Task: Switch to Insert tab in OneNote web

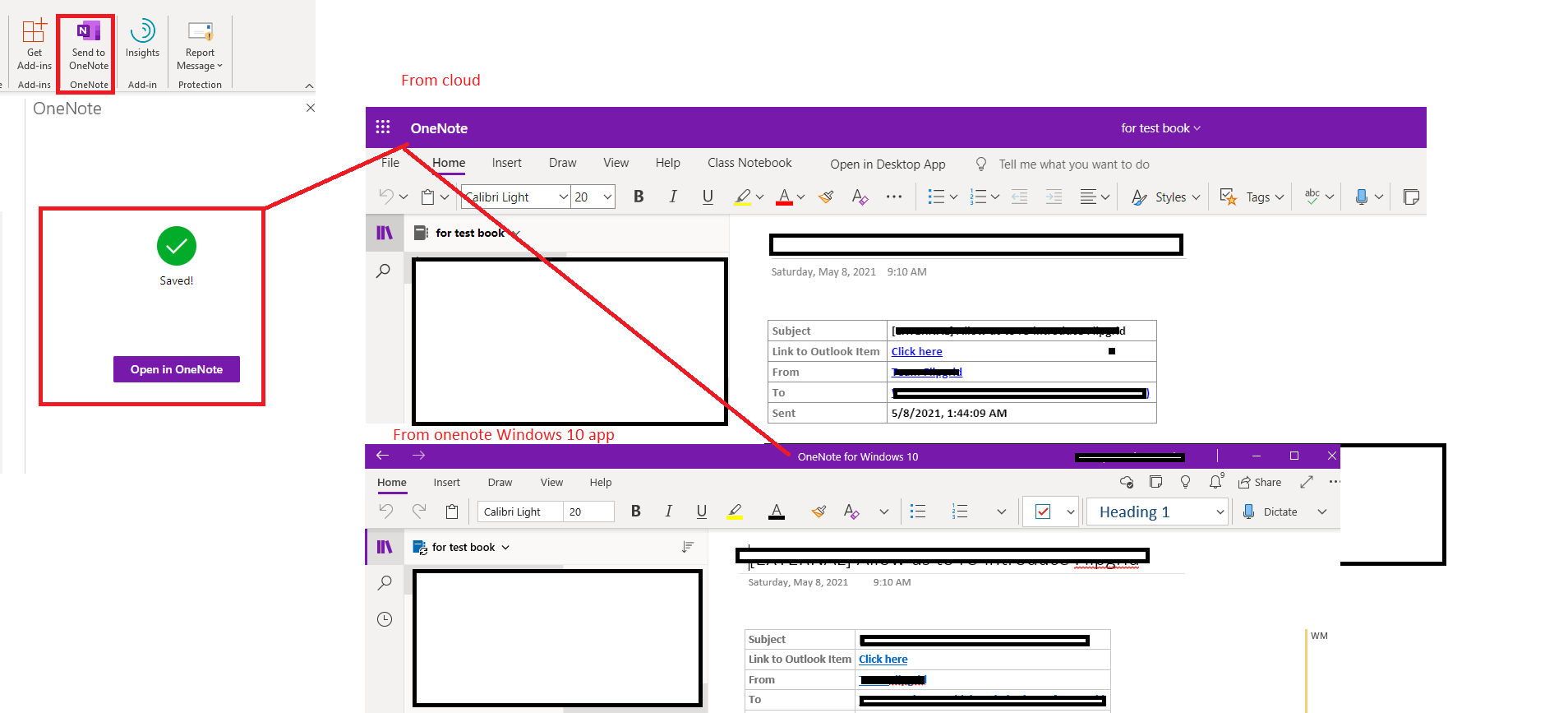Action: [507, 163]
